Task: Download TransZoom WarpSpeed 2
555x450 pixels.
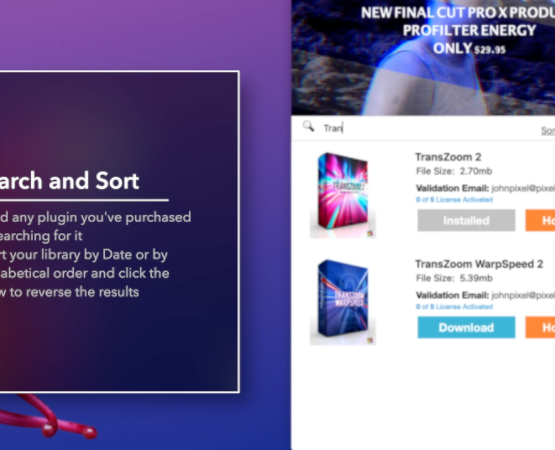Action: 466,327
